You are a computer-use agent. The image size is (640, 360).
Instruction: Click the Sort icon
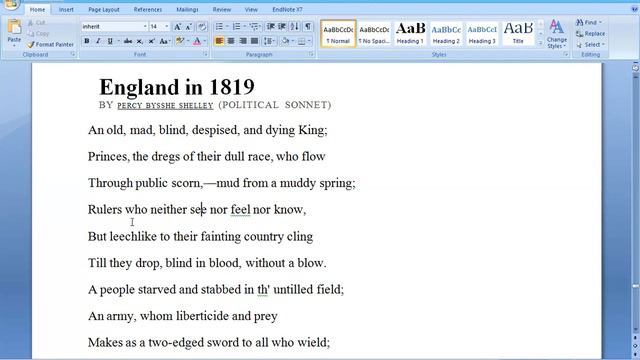pos(295,27)
